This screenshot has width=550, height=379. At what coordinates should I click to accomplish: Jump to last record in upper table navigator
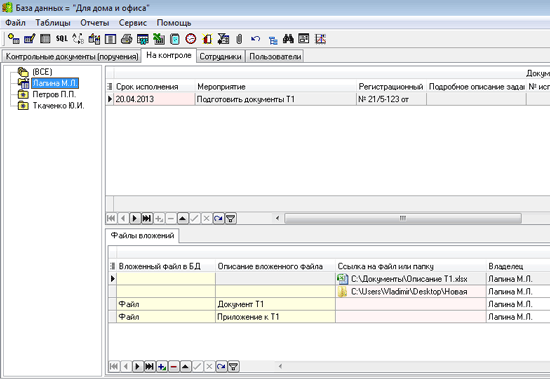(x=147, y=219)
